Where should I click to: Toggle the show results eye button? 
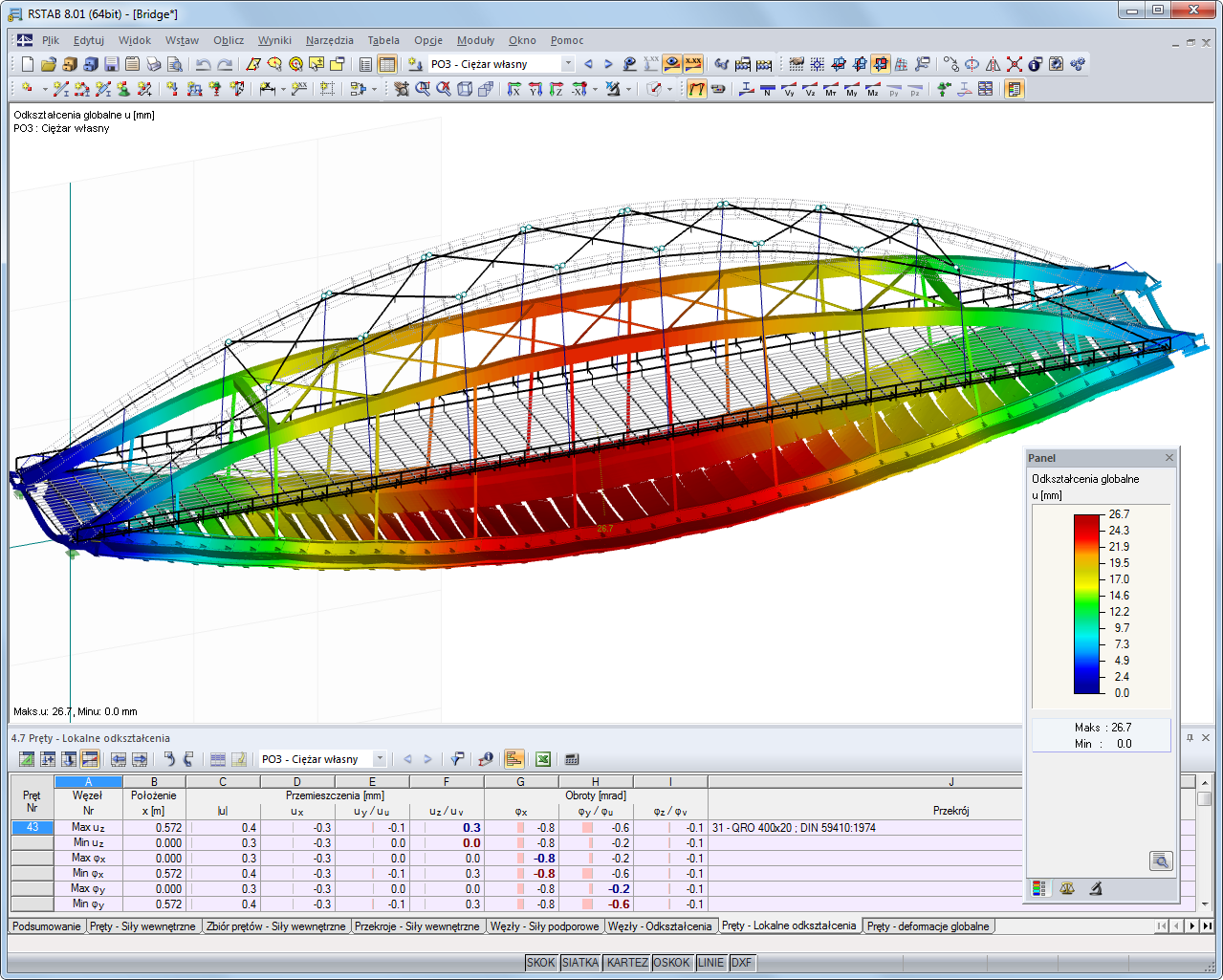tap(672, 64)
